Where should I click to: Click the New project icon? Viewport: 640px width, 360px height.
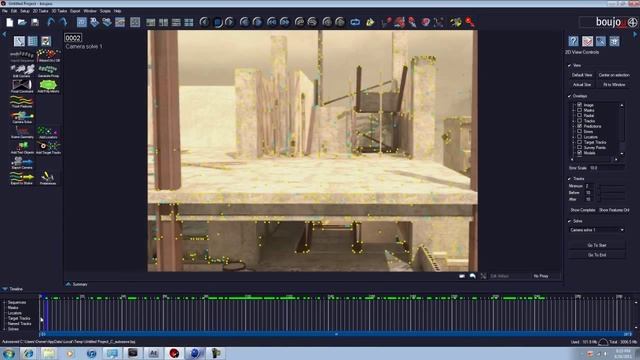coord(9,22)
